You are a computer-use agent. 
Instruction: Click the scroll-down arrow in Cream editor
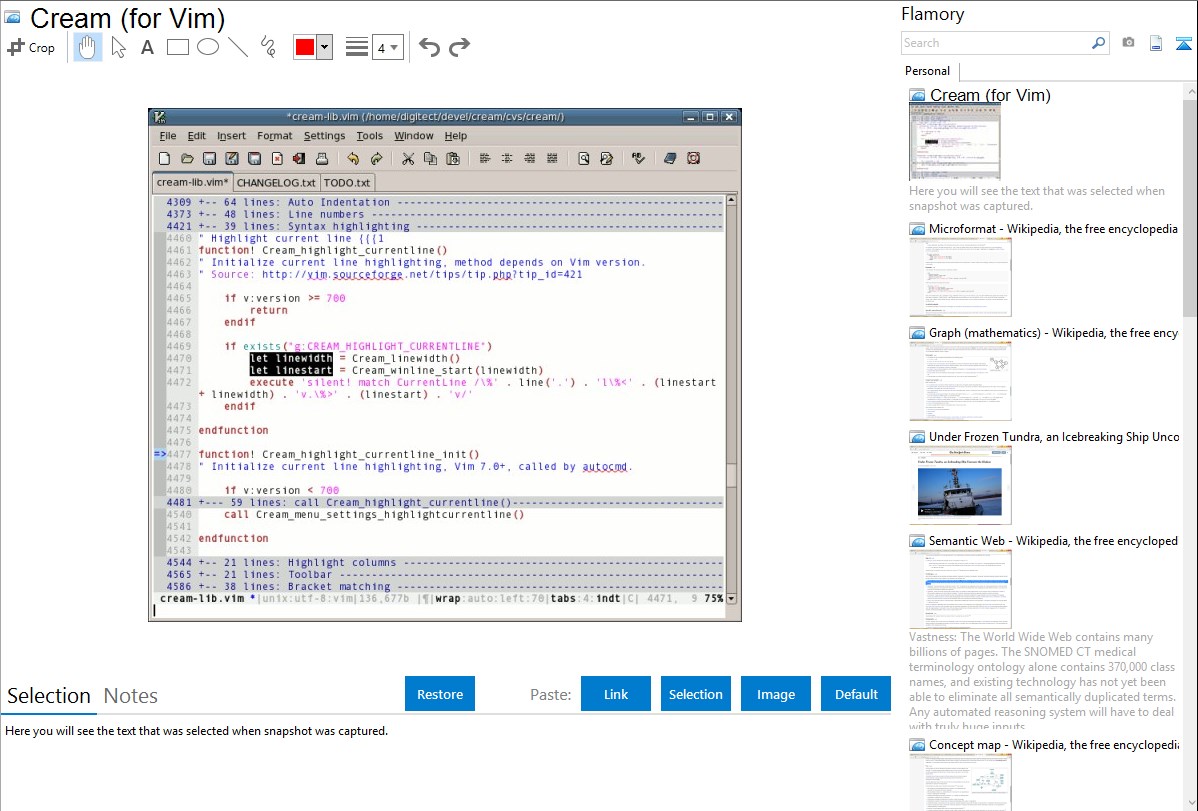coord(732,599)
